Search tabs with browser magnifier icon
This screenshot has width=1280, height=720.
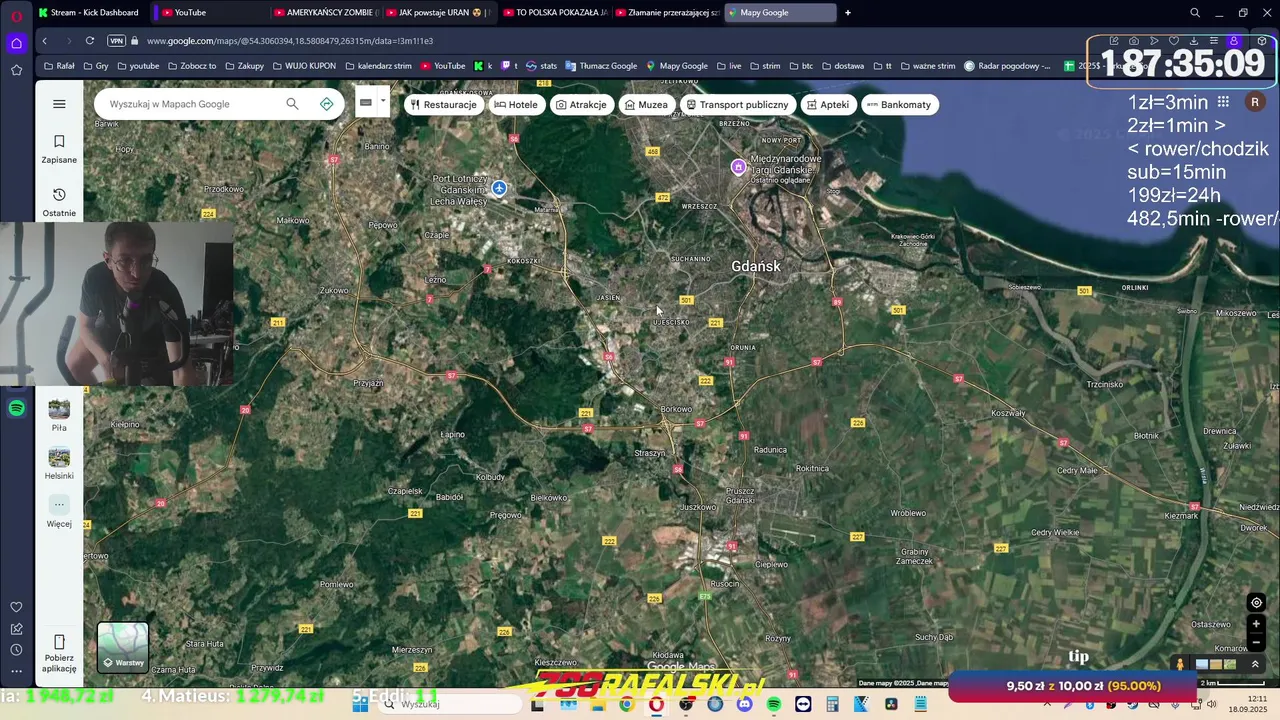pos(1195,13)
